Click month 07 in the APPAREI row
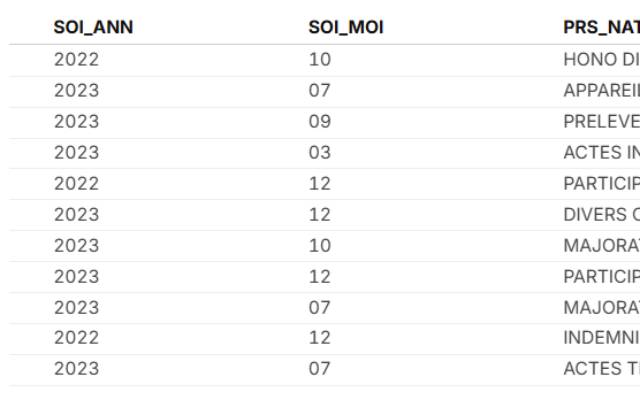 coord(320,90)
